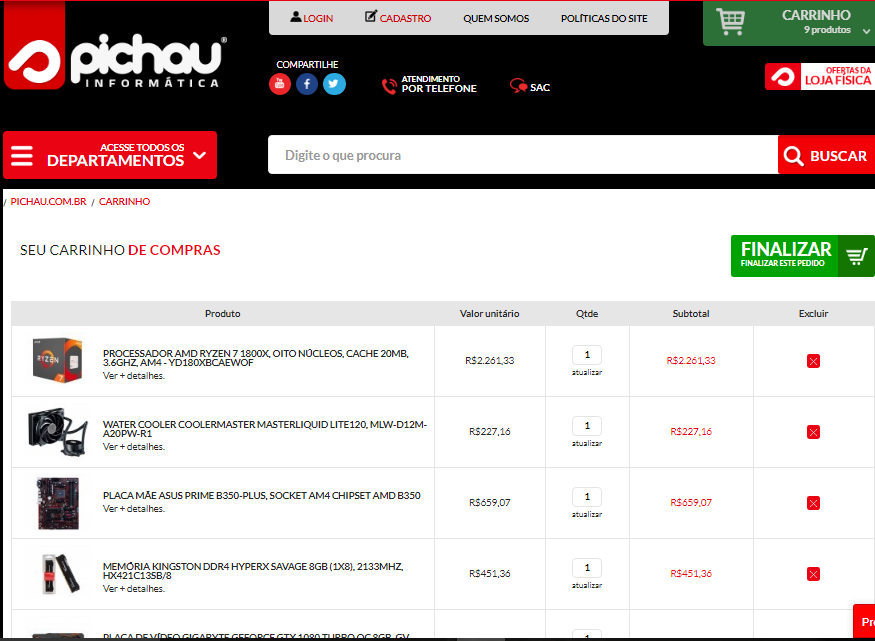This screenshot has height=641, width=875.
Task: Expand the Carrinho dropdown arrow
Action: (x=866, y=31)
